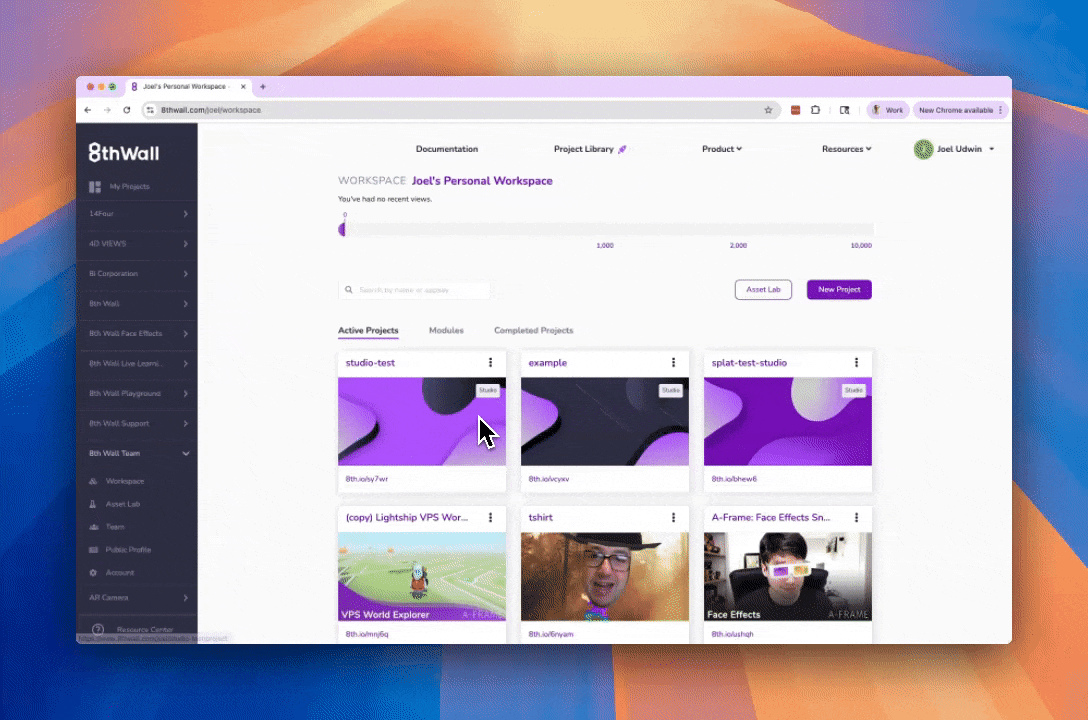Bookmark page with the star icon

pyautogui.click(x=768, y=110)
